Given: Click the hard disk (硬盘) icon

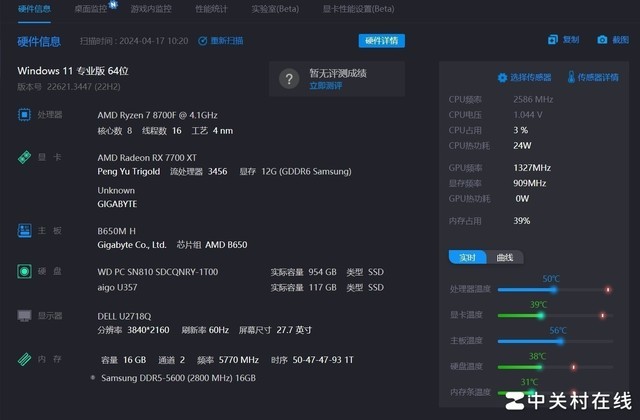Looking at the screenshot, I should (x=25, y=272).
